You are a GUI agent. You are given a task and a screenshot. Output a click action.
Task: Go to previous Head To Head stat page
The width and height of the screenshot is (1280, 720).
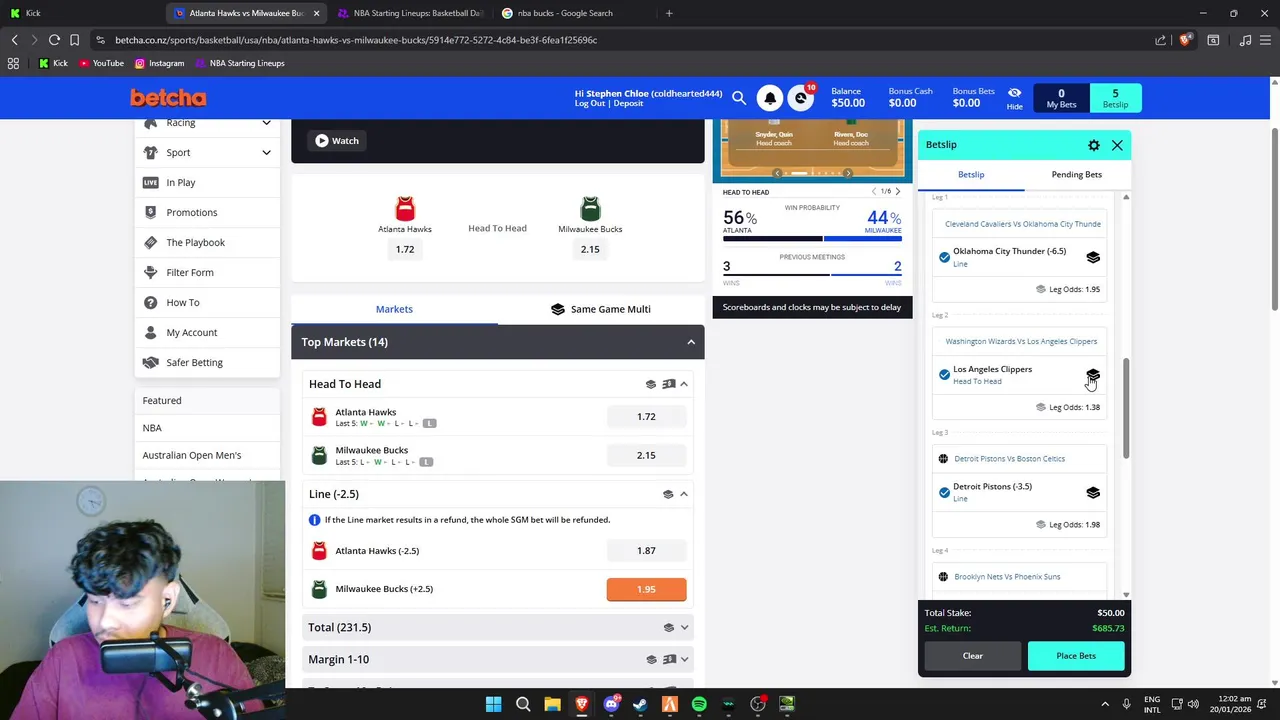(x=874, y=191)
